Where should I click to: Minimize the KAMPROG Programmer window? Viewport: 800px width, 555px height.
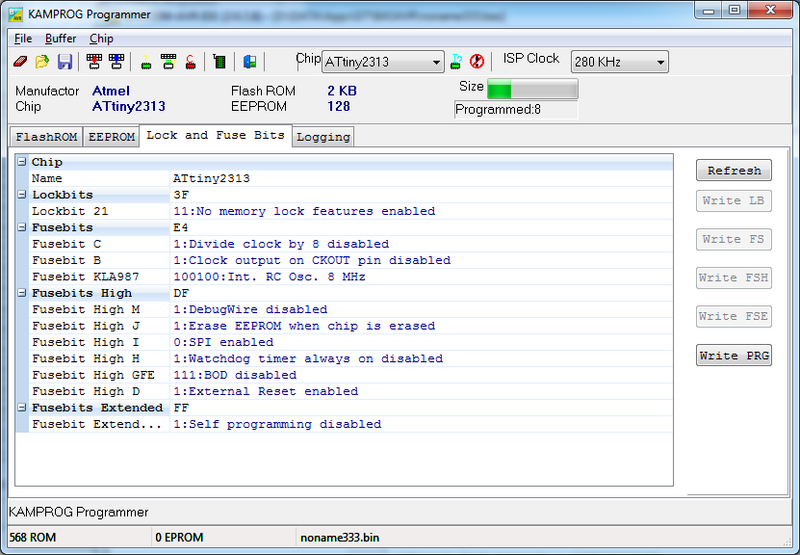(708, 11)
